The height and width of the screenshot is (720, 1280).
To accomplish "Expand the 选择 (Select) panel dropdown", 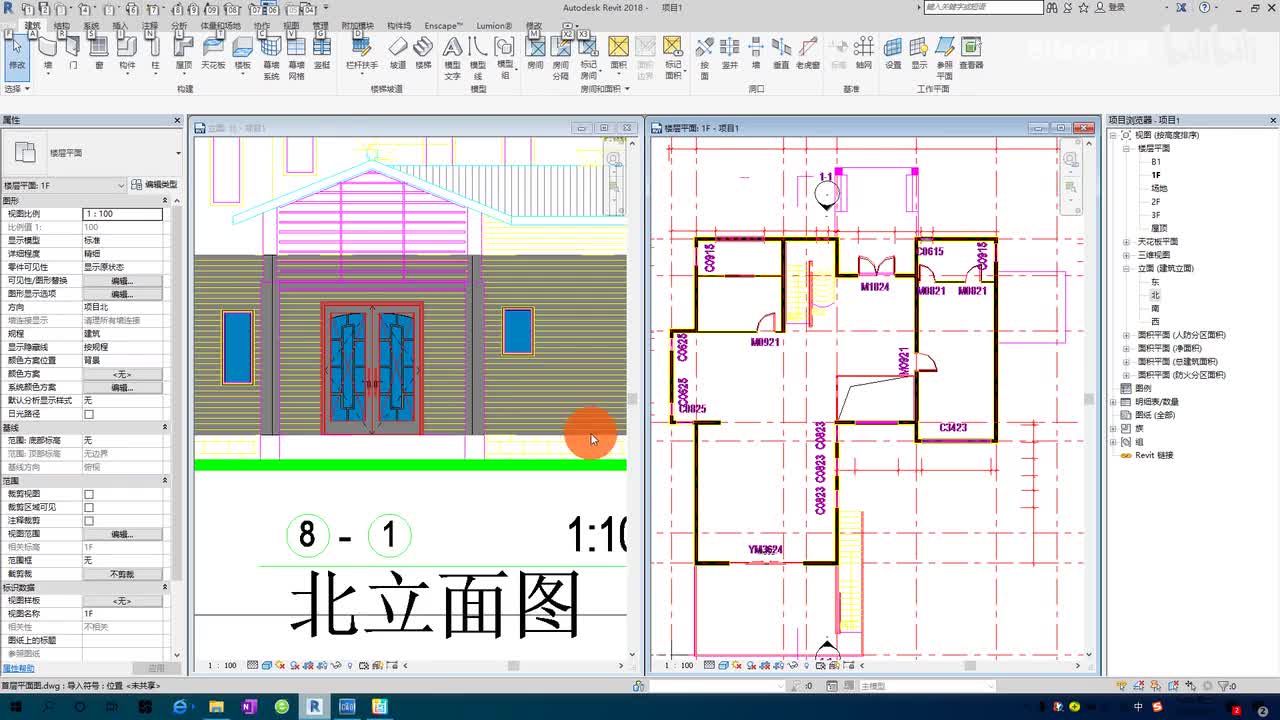I will (x=17, y=89).
